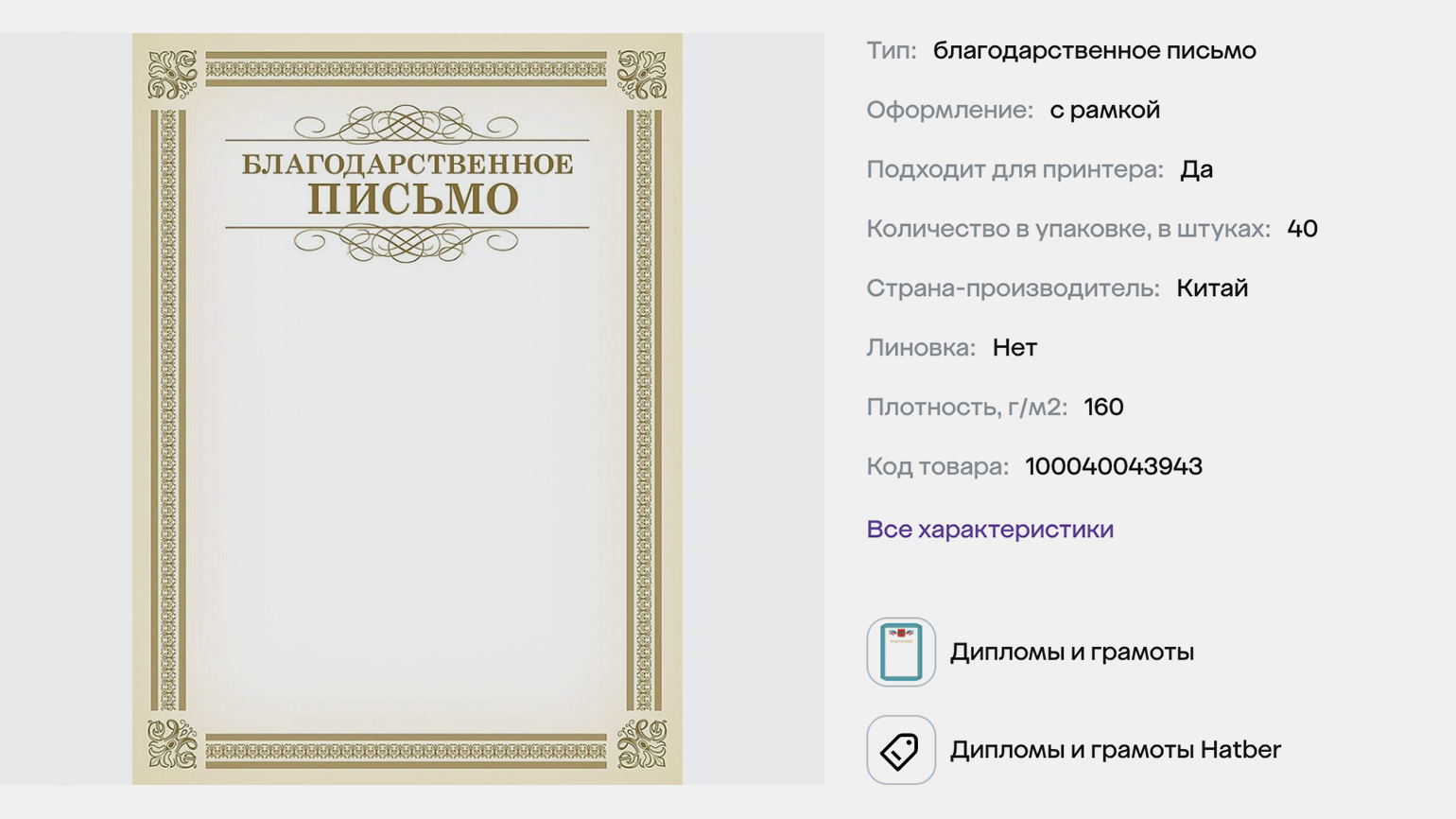The height and width of the screenshot is (819, 1456).
Task: View the Благодарственное письмо product image
Action: point(407,409)
